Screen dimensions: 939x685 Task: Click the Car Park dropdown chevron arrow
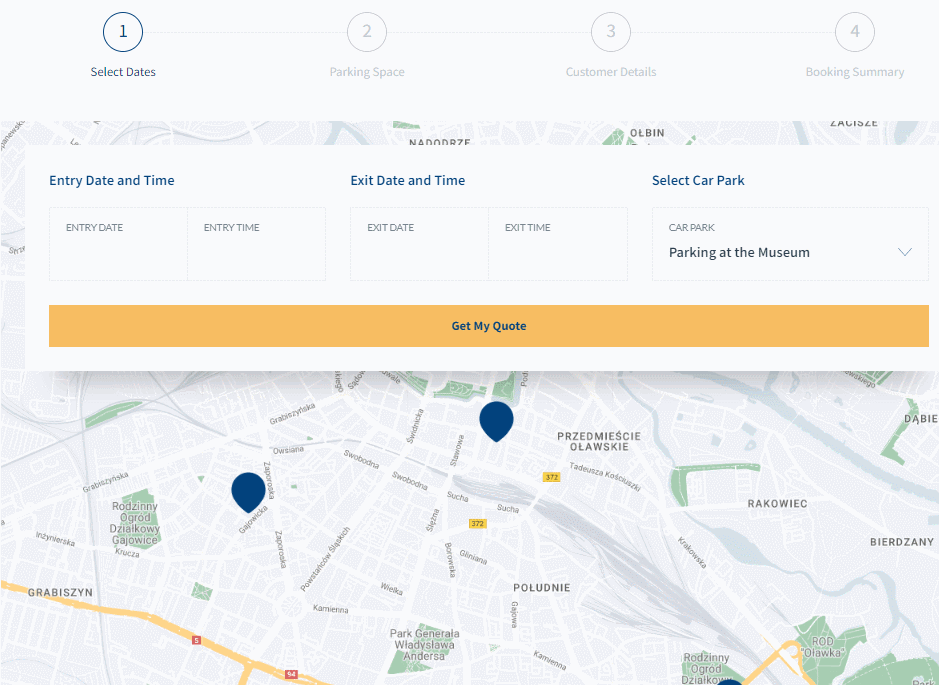click(905, 252)
